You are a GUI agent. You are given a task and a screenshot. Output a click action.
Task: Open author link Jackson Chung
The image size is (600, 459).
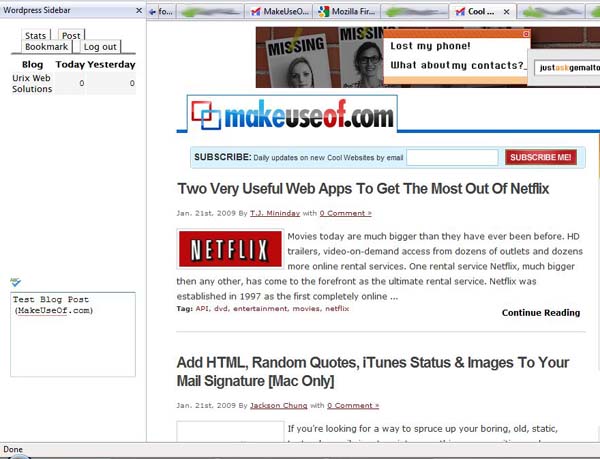click(x=279, y=405)
